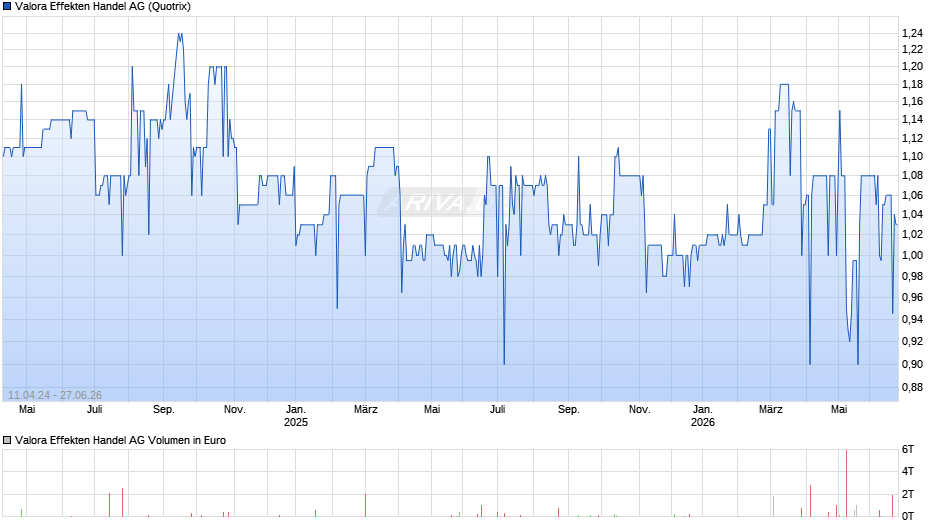Click the first 'März' label on the time axis
This screenshot has width=940, height=526.
tap(366, 410)
